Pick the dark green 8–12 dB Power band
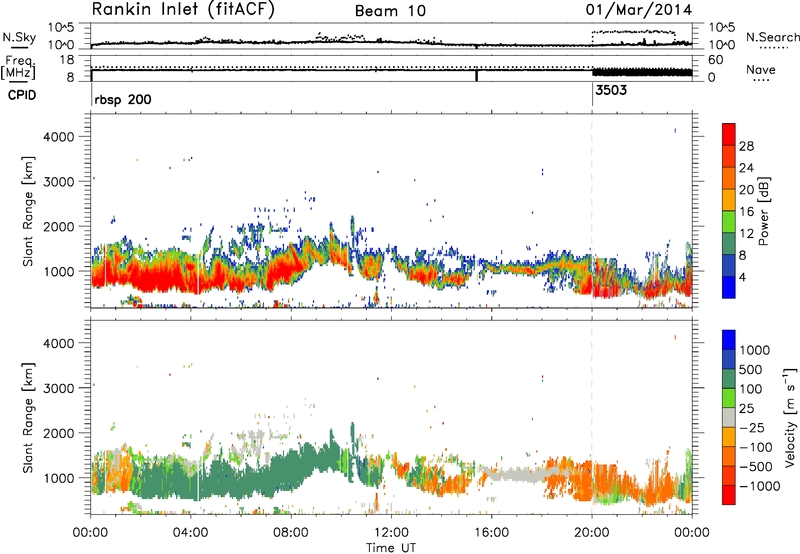 click(x=729, y=244)
